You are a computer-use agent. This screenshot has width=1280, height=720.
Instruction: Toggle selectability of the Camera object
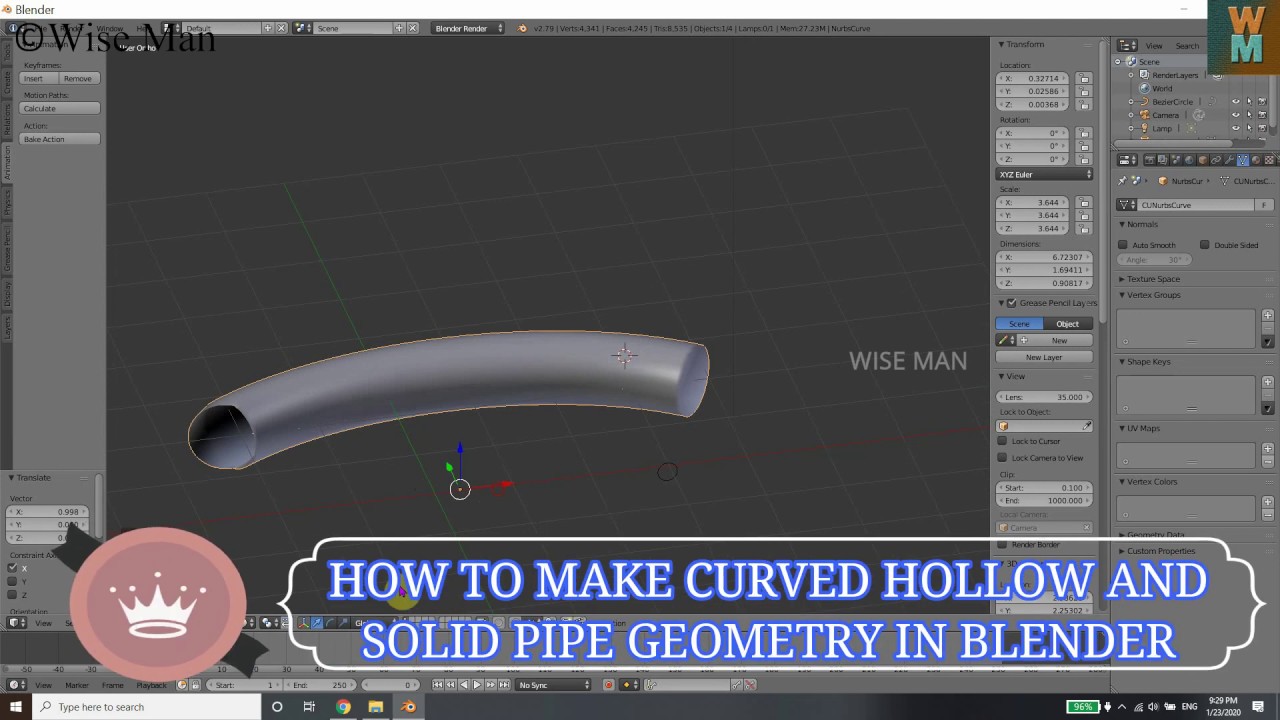tap(1249, 115)
